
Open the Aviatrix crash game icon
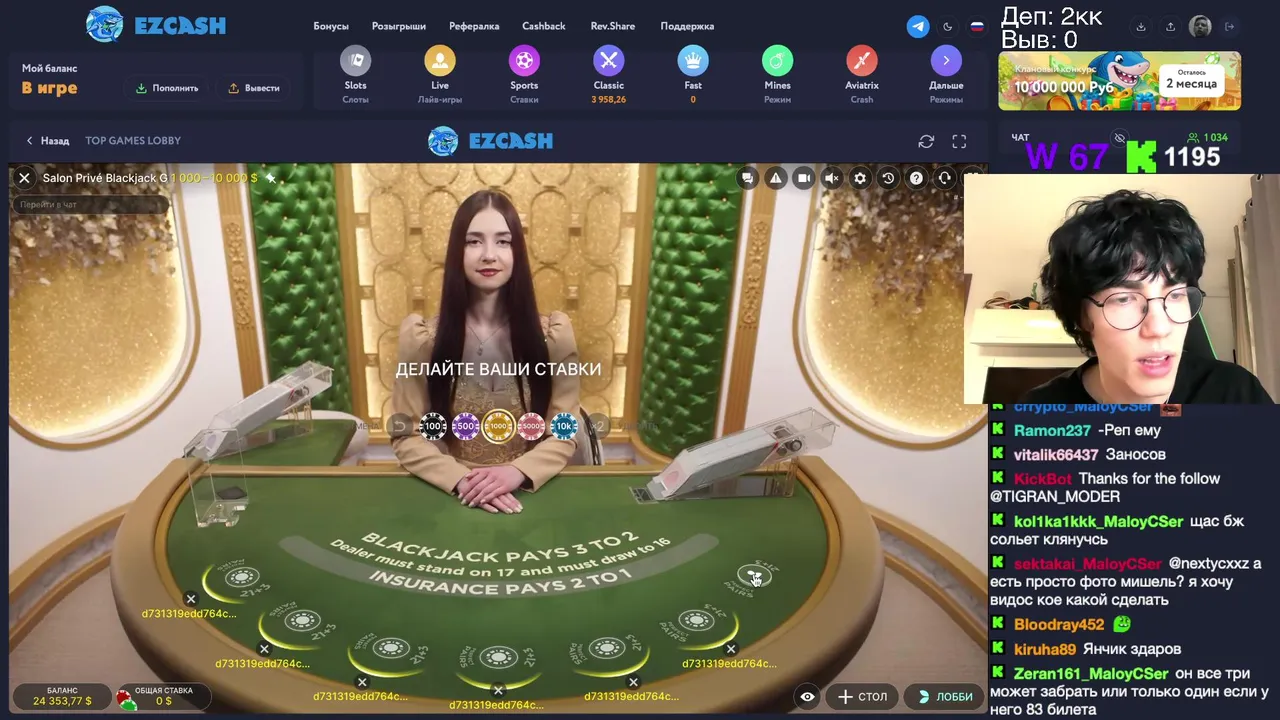coord(862,61)
